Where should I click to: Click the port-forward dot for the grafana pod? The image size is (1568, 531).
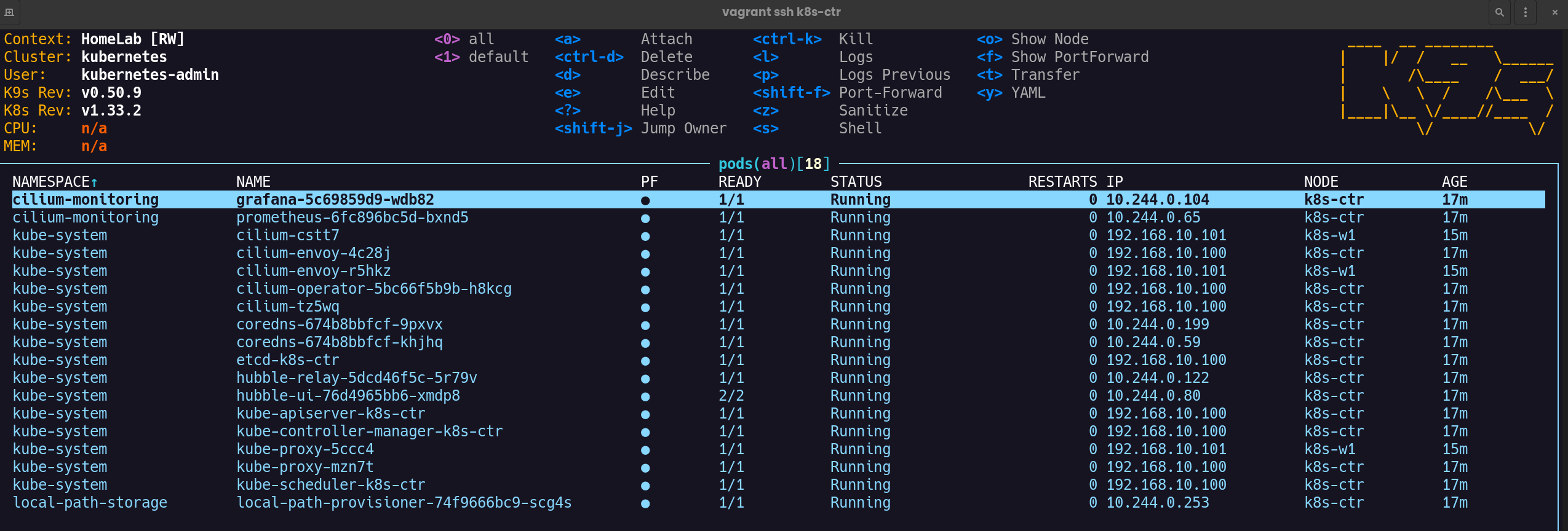tap(645, 200)
